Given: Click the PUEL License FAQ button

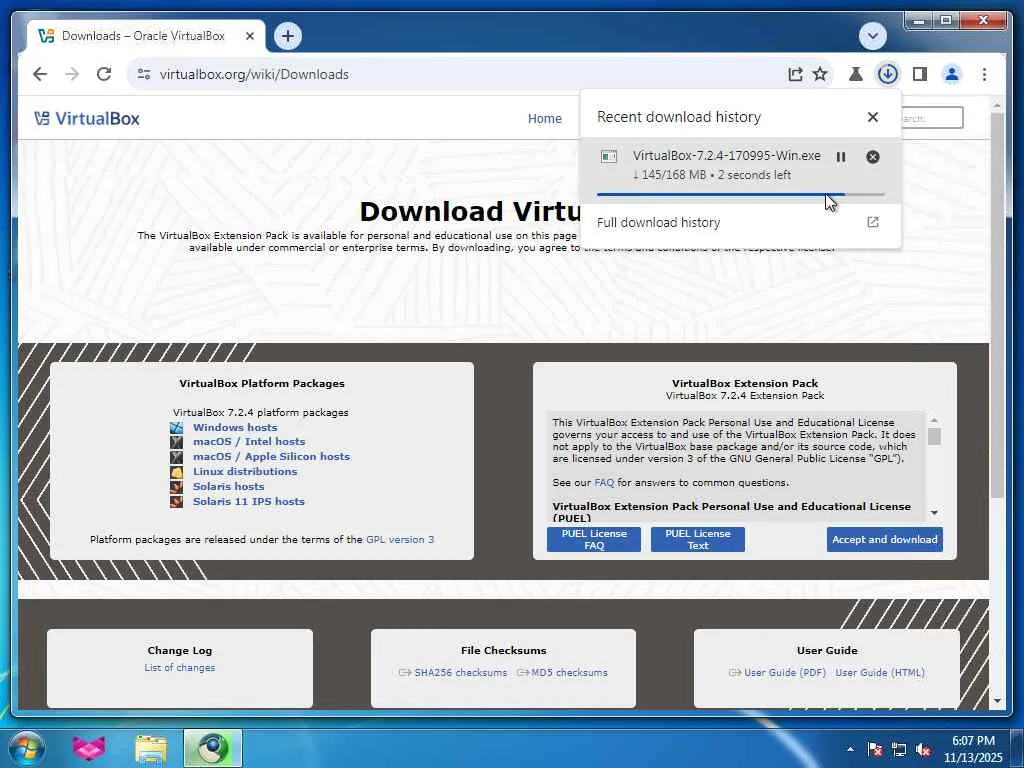Looking at the screenshot, I should (594, 539).
